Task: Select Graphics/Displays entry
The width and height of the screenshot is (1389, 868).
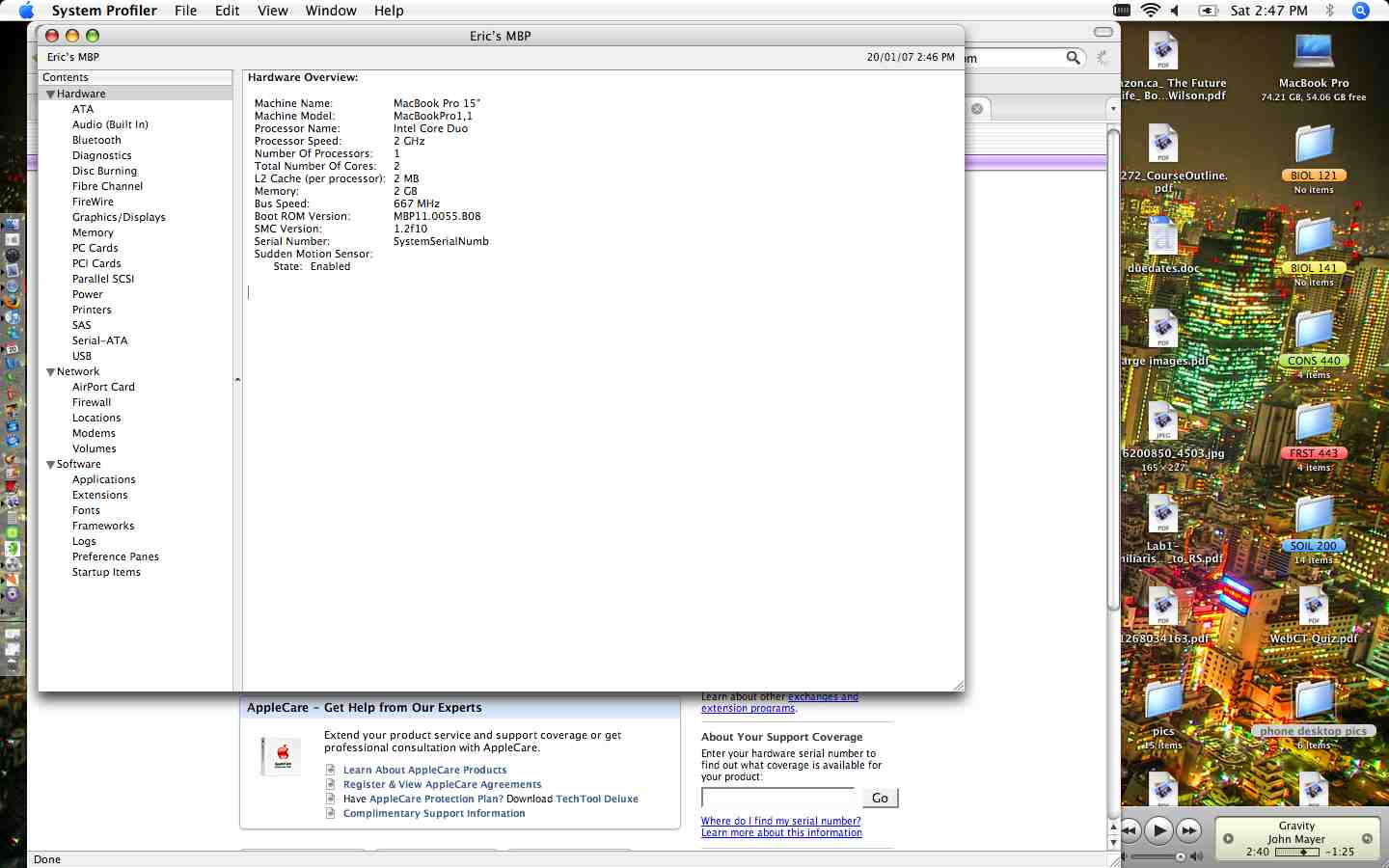Action: pyautogui.click(x=119, y=217)
